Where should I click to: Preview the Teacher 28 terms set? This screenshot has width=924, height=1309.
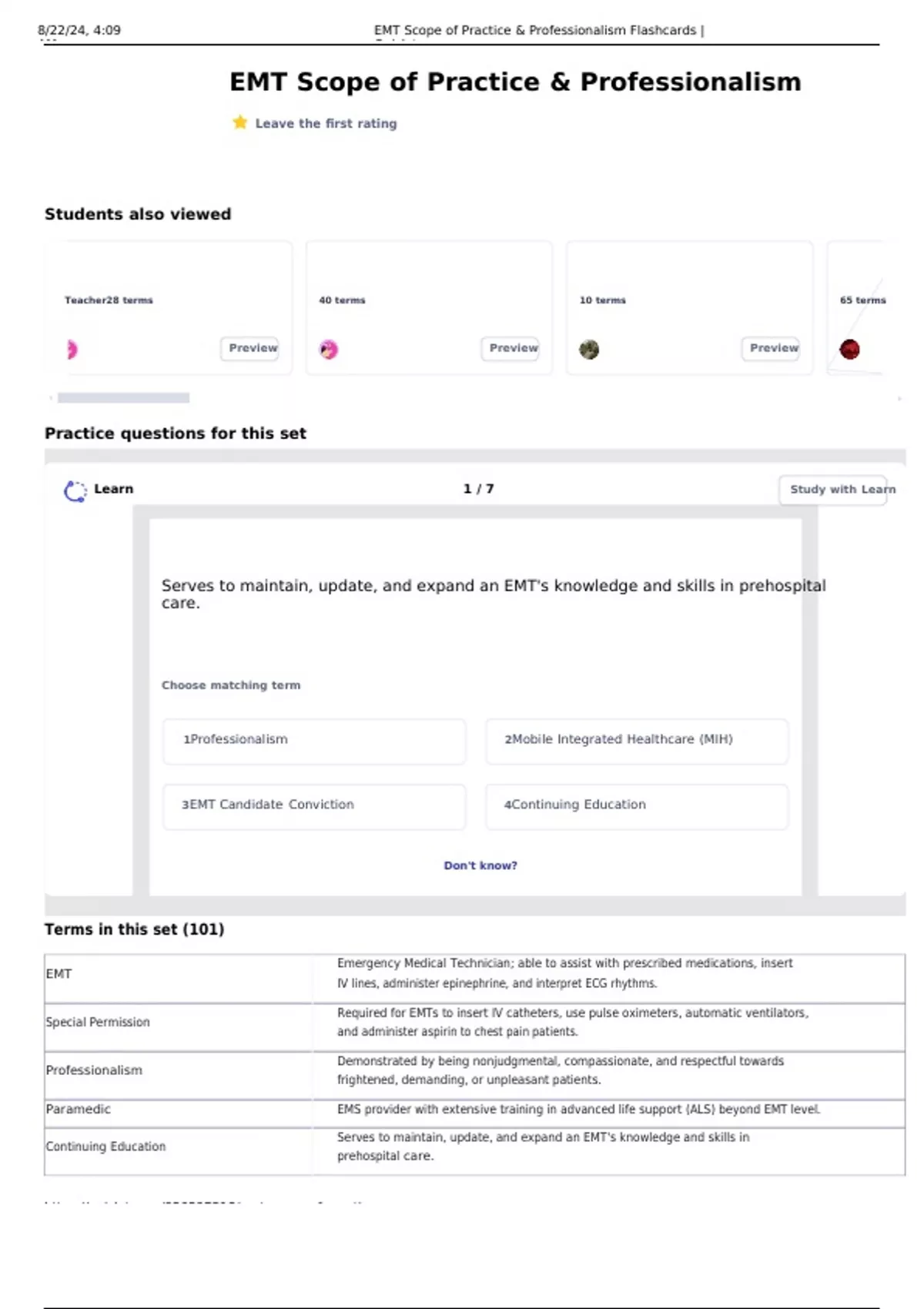pyautogui.click(x=251, y=348)
